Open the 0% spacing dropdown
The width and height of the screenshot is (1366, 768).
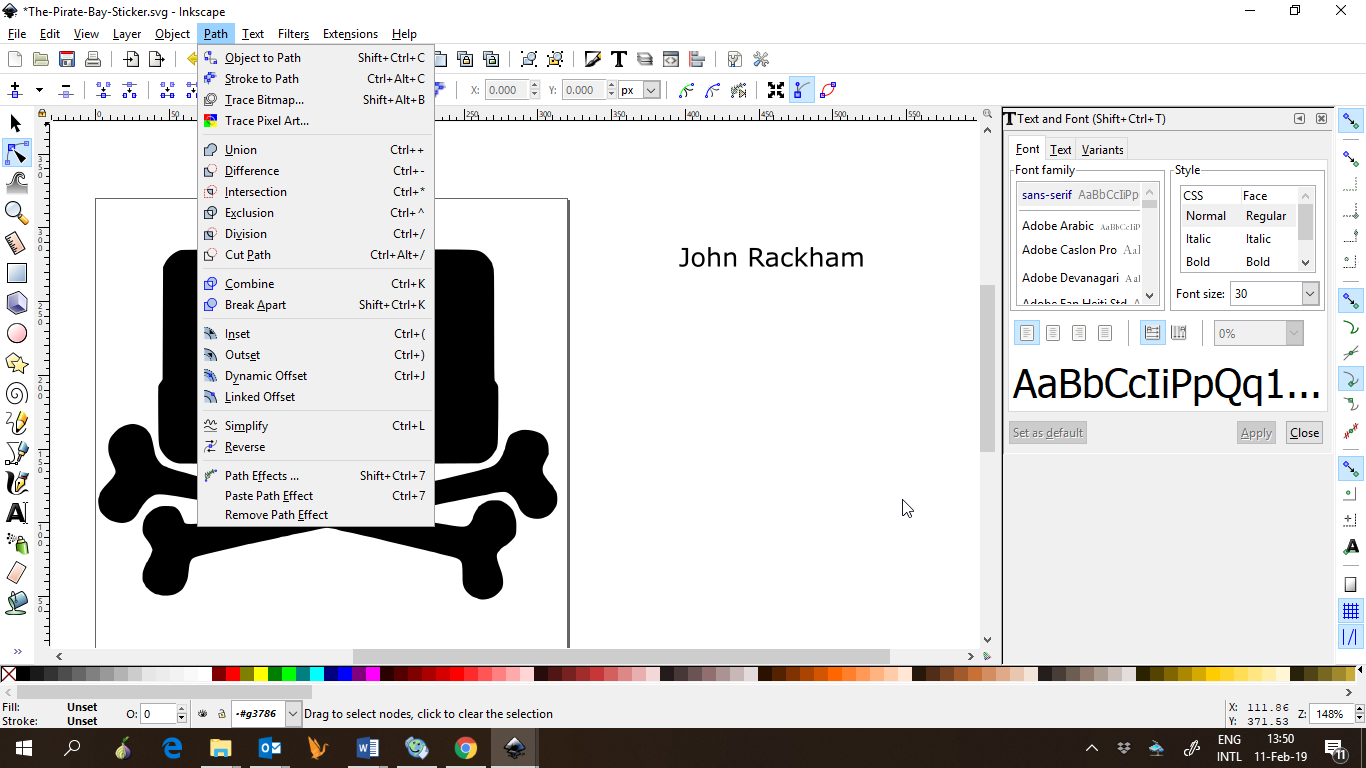click(x=1295, y=333)
